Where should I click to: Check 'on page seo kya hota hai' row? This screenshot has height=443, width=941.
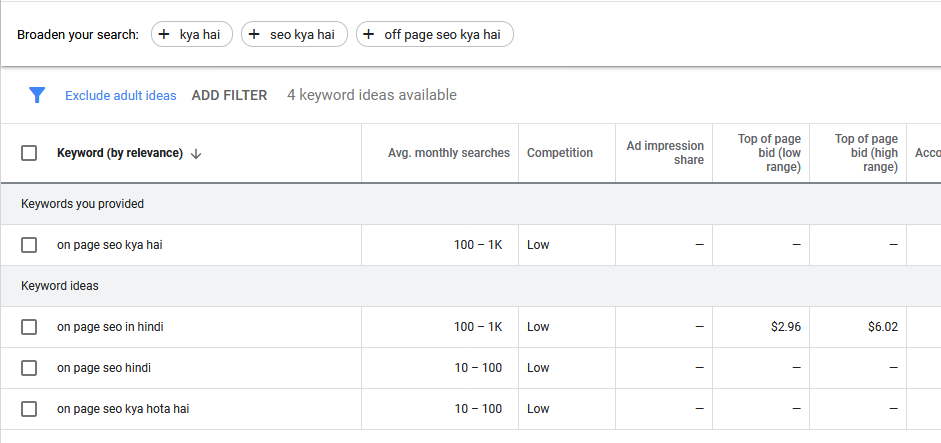tap(29, 409)
